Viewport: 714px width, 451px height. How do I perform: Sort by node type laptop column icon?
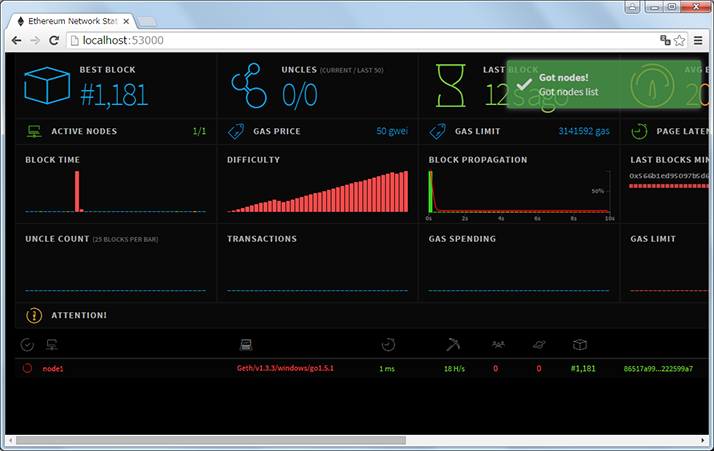[x=244, y=345]
